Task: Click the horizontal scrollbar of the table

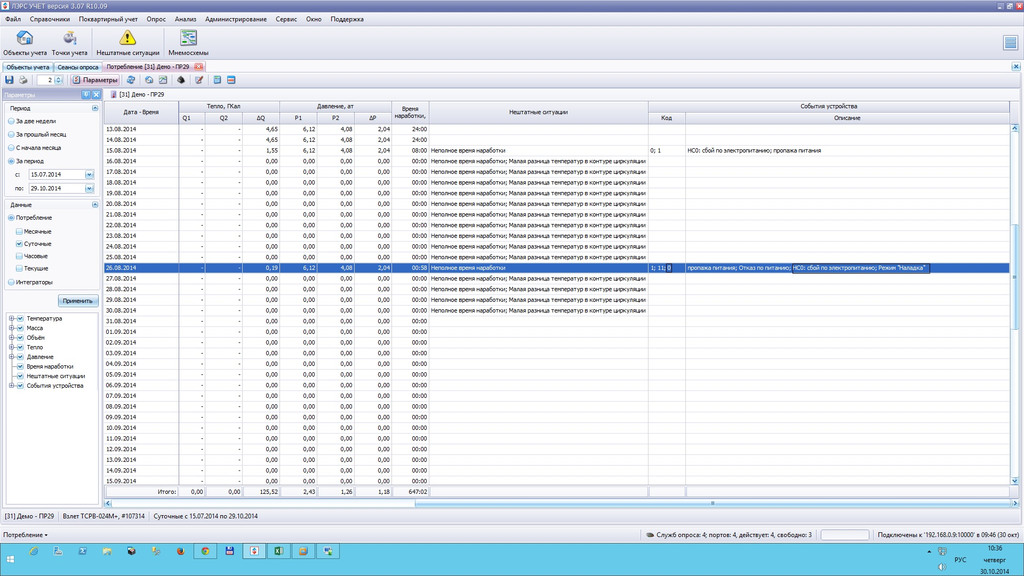Action: pyautogui.click(x=712, y=503)
